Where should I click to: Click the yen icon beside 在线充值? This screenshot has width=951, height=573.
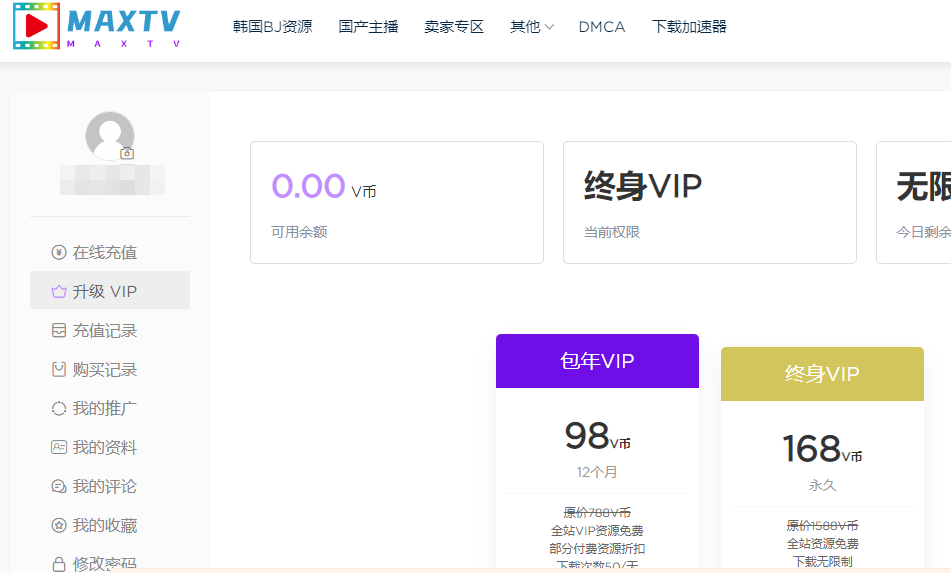(59, 252)
